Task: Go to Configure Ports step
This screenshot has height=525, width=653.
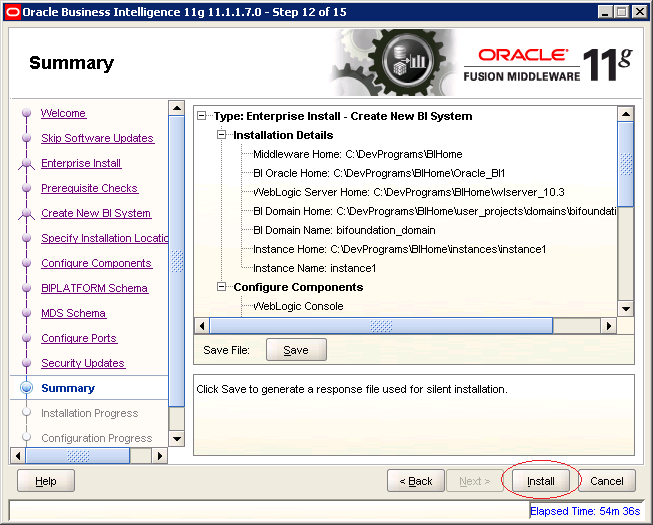Action: 79,338
